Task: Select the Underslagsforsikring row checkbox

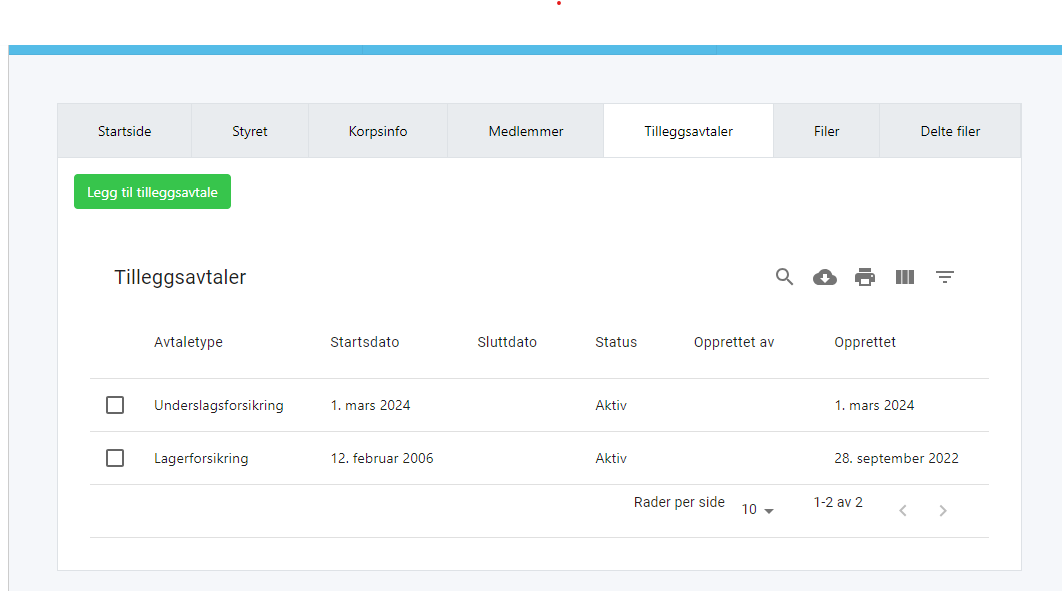Action: (115, 405)
